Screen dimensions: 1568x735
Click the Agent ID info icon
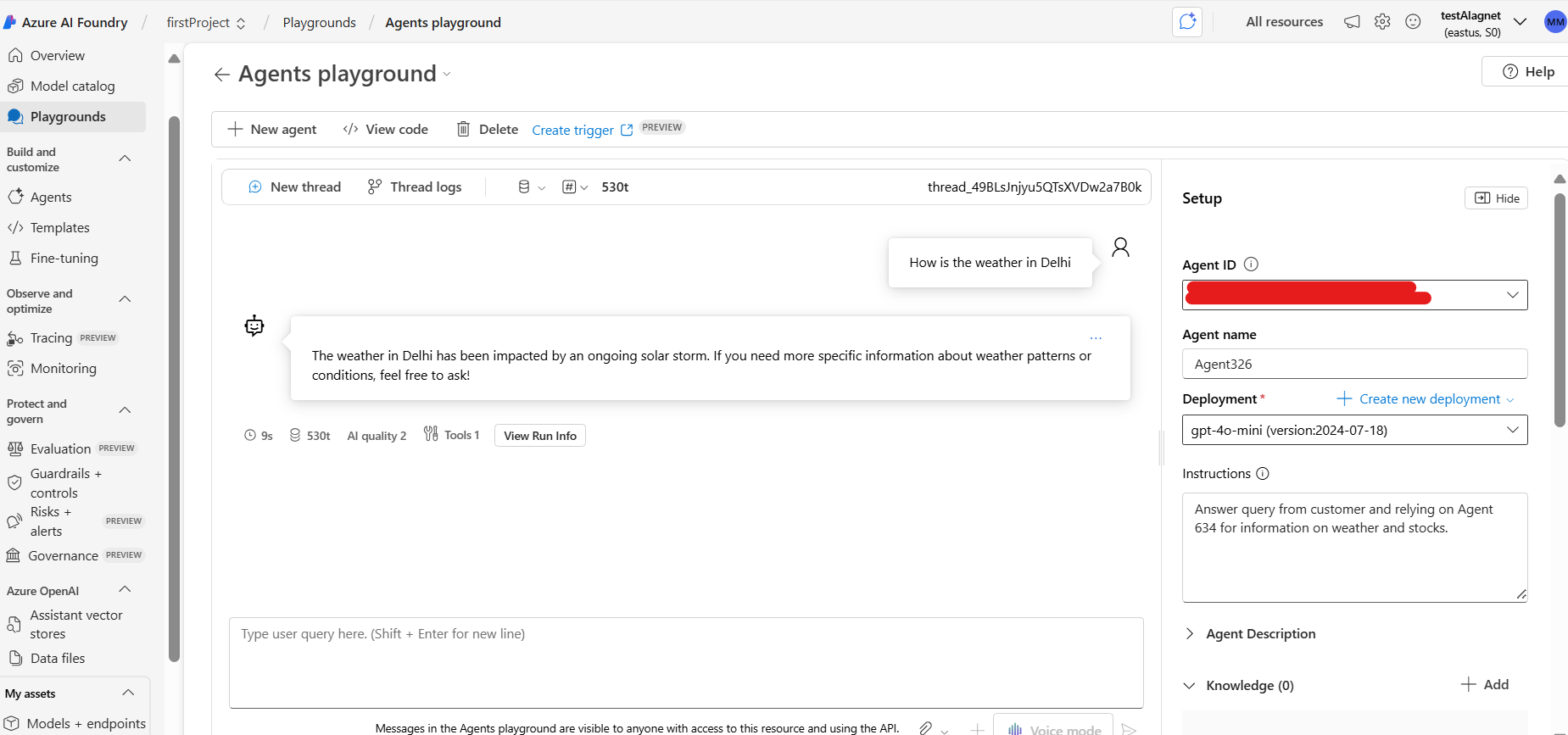pos(1251,264)
